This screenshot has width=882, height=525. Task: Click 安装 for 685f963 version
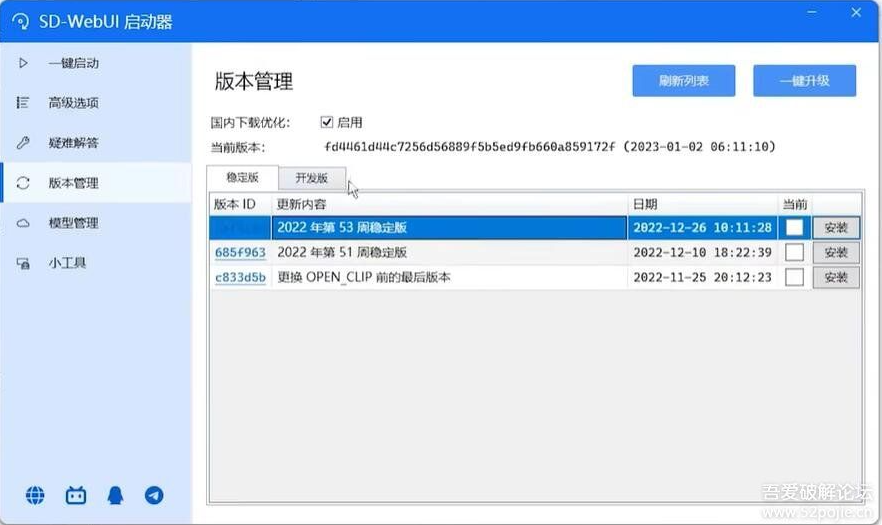(x=836, y=253)
